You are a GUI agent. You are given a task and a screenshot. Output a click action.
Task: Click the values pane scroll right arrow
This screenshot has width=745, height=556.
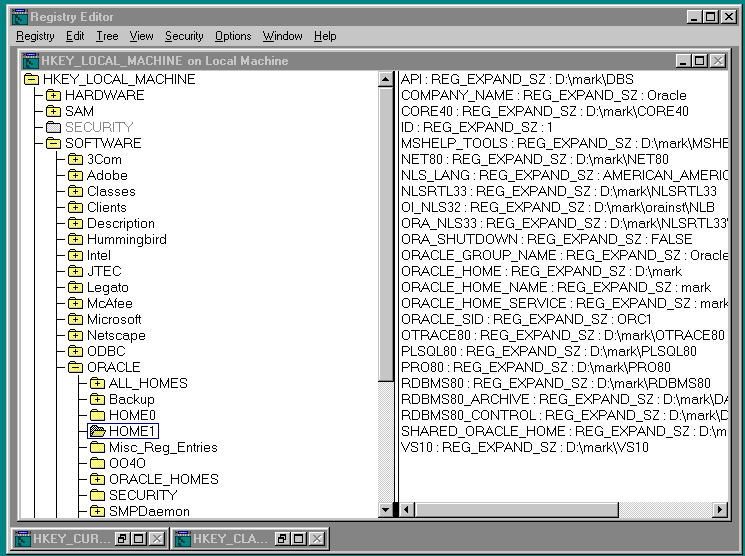[720, 510]
